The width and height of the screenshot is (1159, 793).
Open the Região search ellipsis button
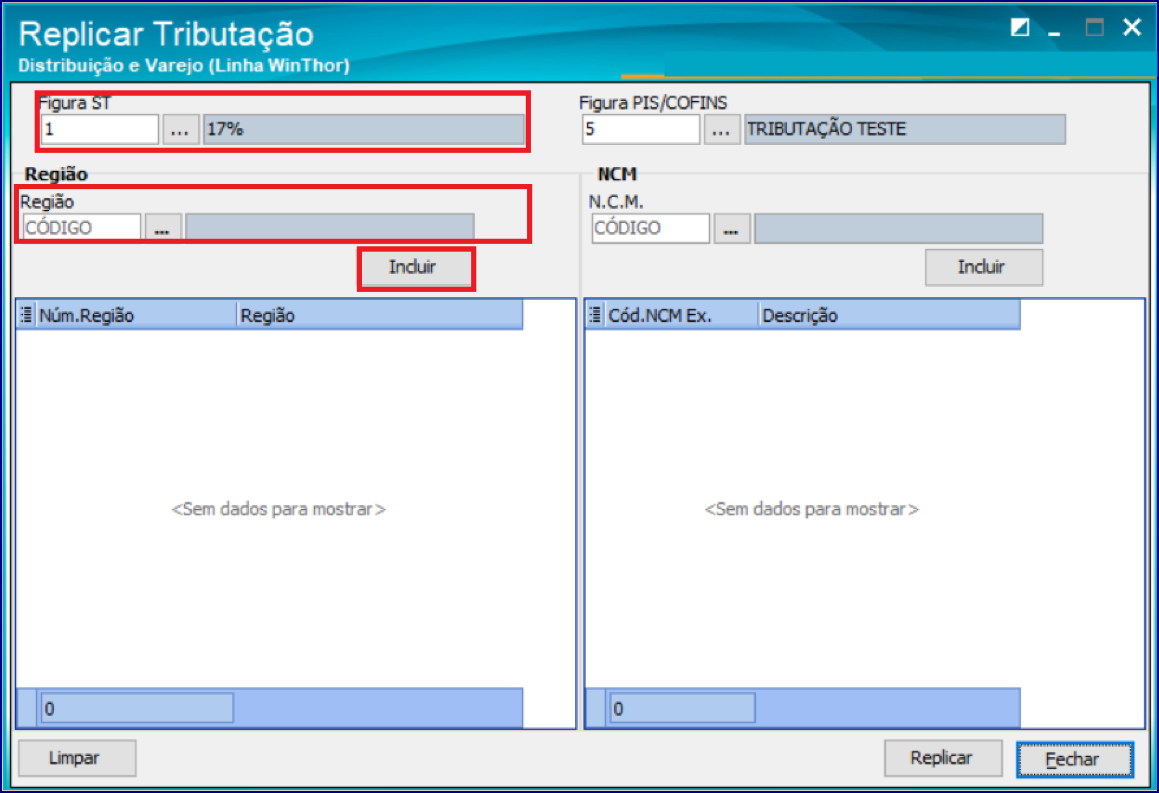pos(163,228)
